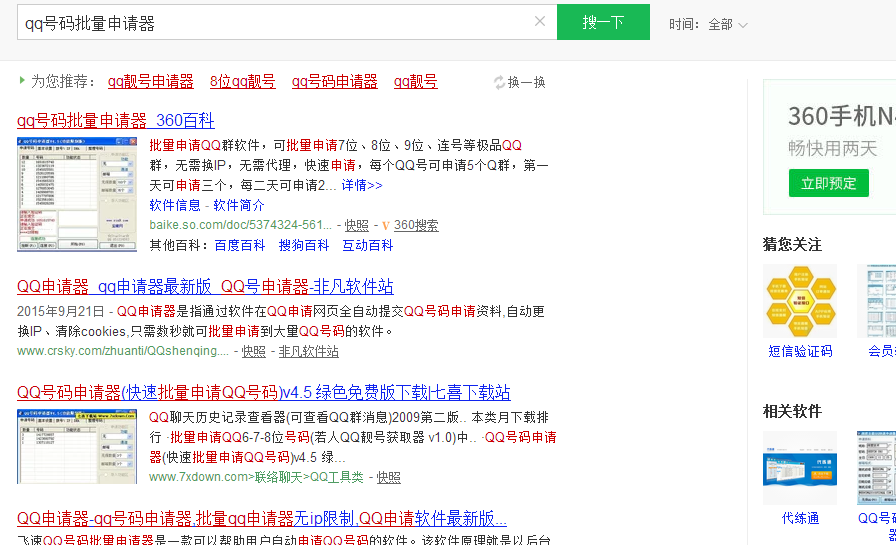Open 搜狗百科 encyclopedia link
The image size is (896, 545).
pyautogui.click(x=303, y=245)
